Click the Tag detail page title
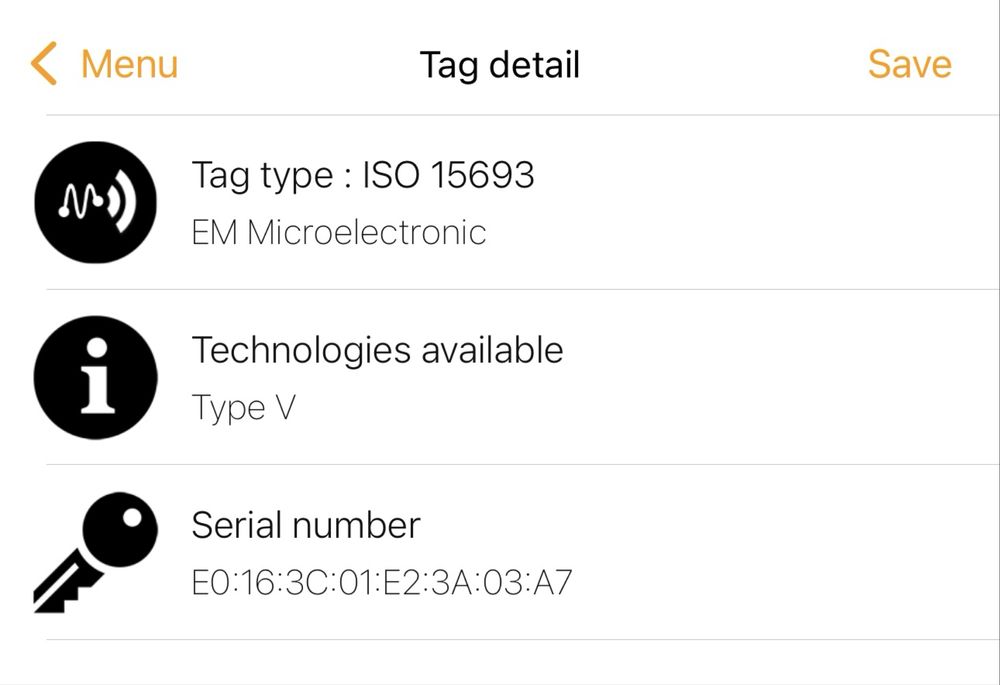This screenshot has width=1000, height=685. click(x=500, y=64)
